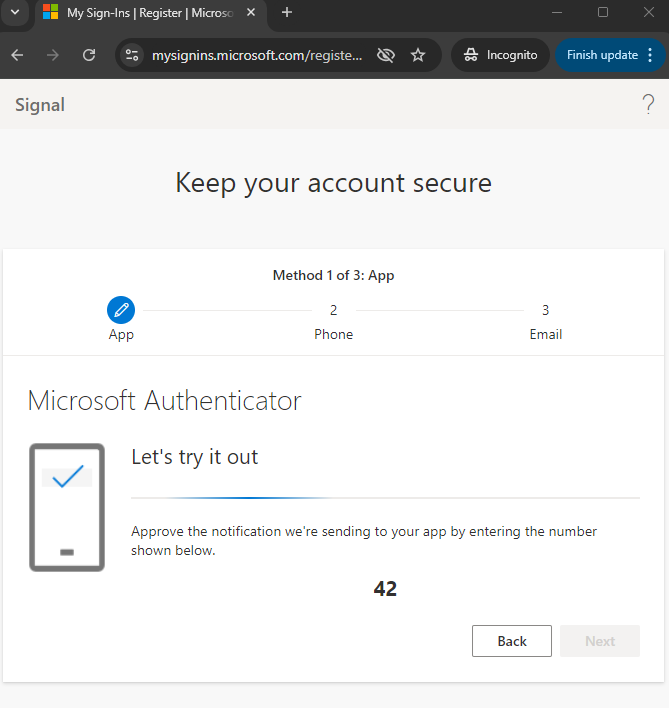Open site information icon in address bar
Screen dimensions: 669x708
[x=132, y=55]
